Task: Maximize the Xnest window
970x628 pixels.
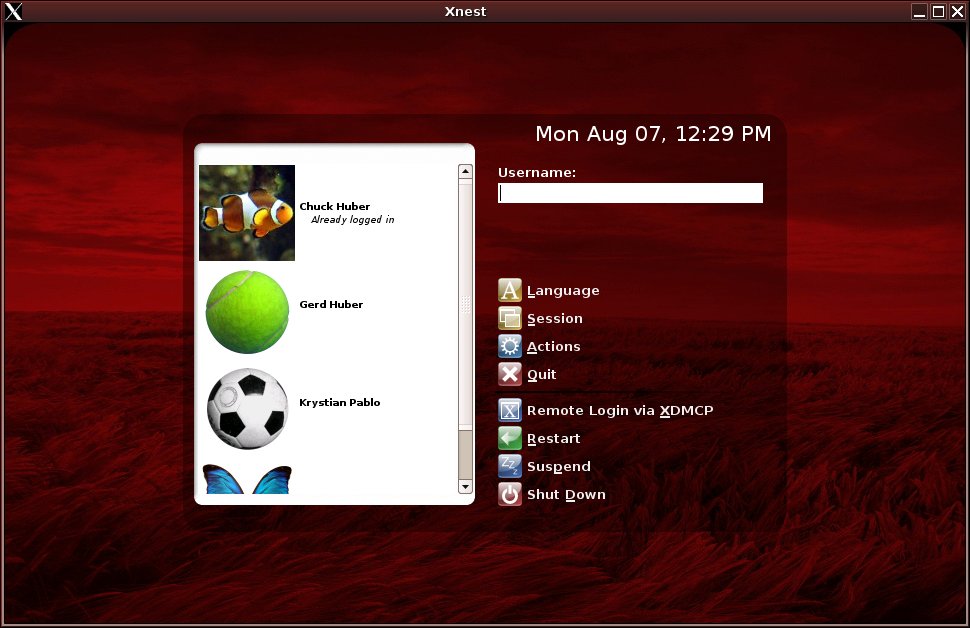Action: [x=938, y=11]
